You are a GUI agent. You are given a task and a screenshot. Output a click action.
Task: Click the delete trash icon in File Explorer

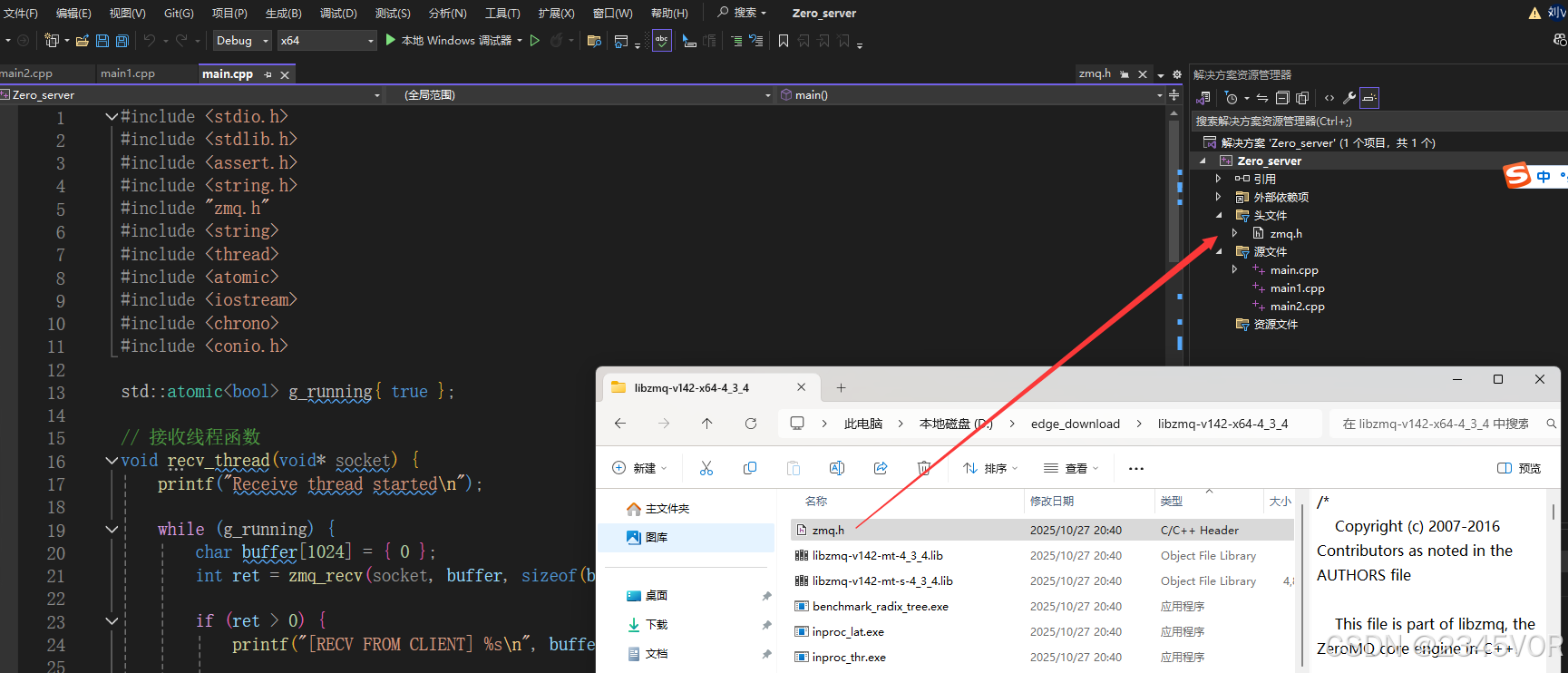point(924,468)
